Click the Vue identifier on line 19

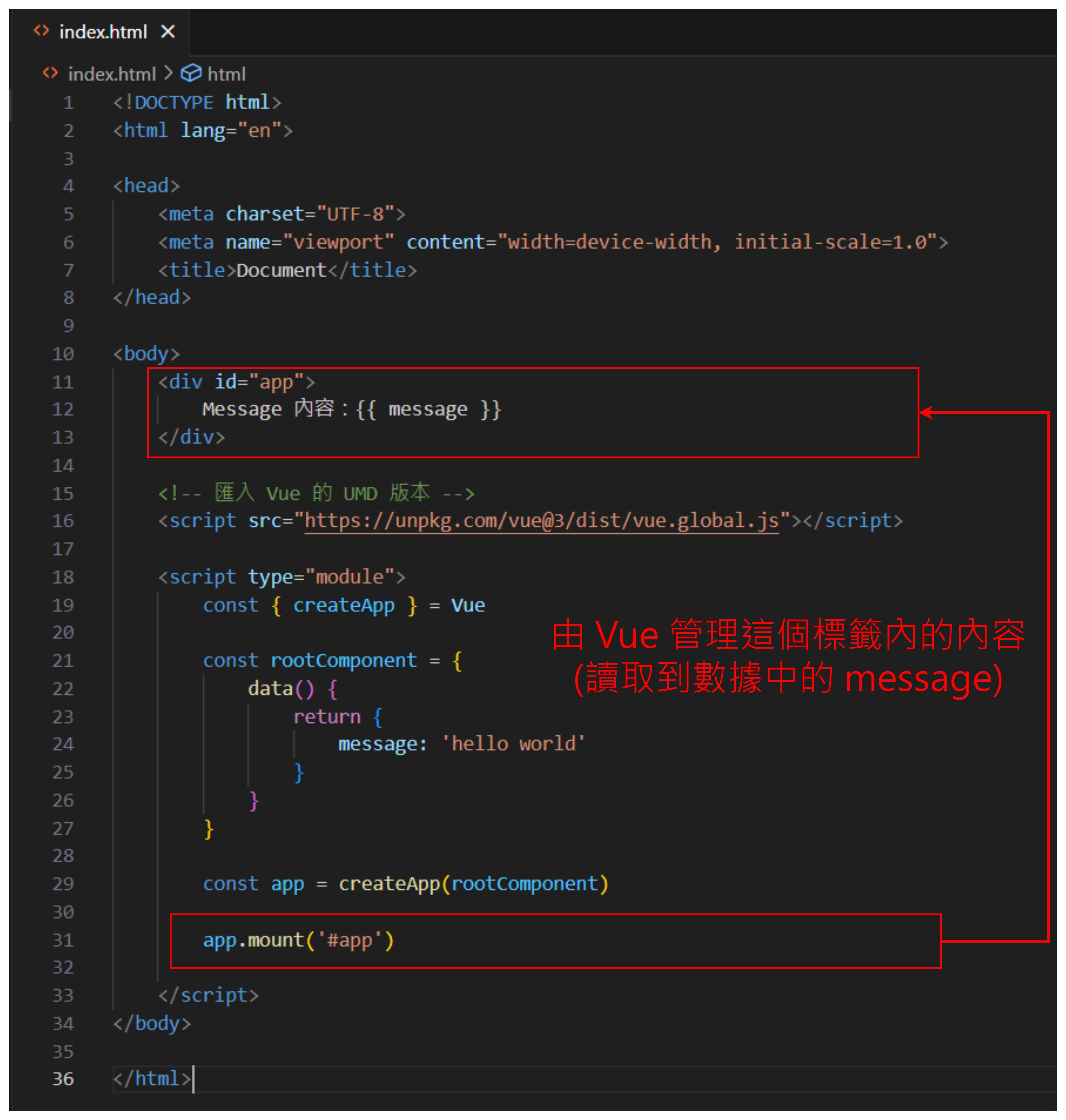coord(468,606)
